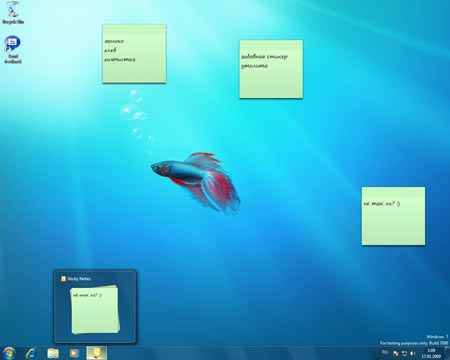
Task: Click the Show Desktop button at taskbar end
Action: tap(447, 353)
